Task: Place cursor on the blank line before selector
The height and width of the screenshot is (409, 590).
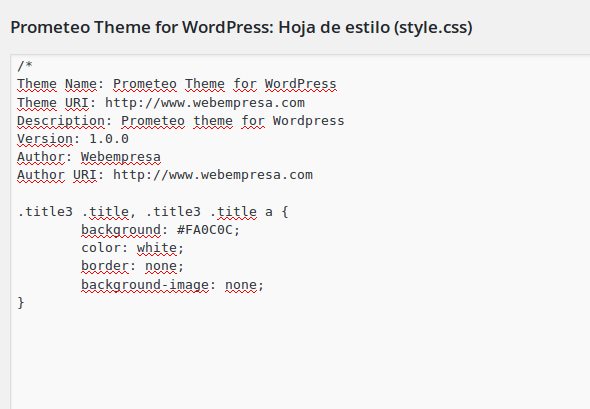Action: (x=151, y=193)
